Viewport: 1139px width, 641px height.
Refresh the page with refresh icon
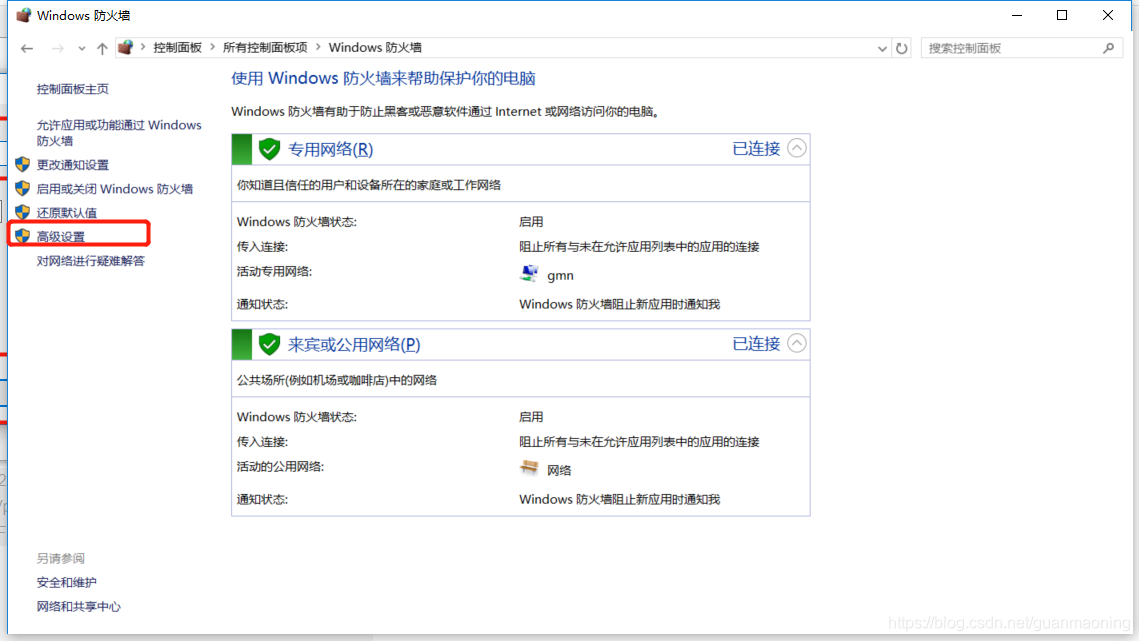[901, 49]
